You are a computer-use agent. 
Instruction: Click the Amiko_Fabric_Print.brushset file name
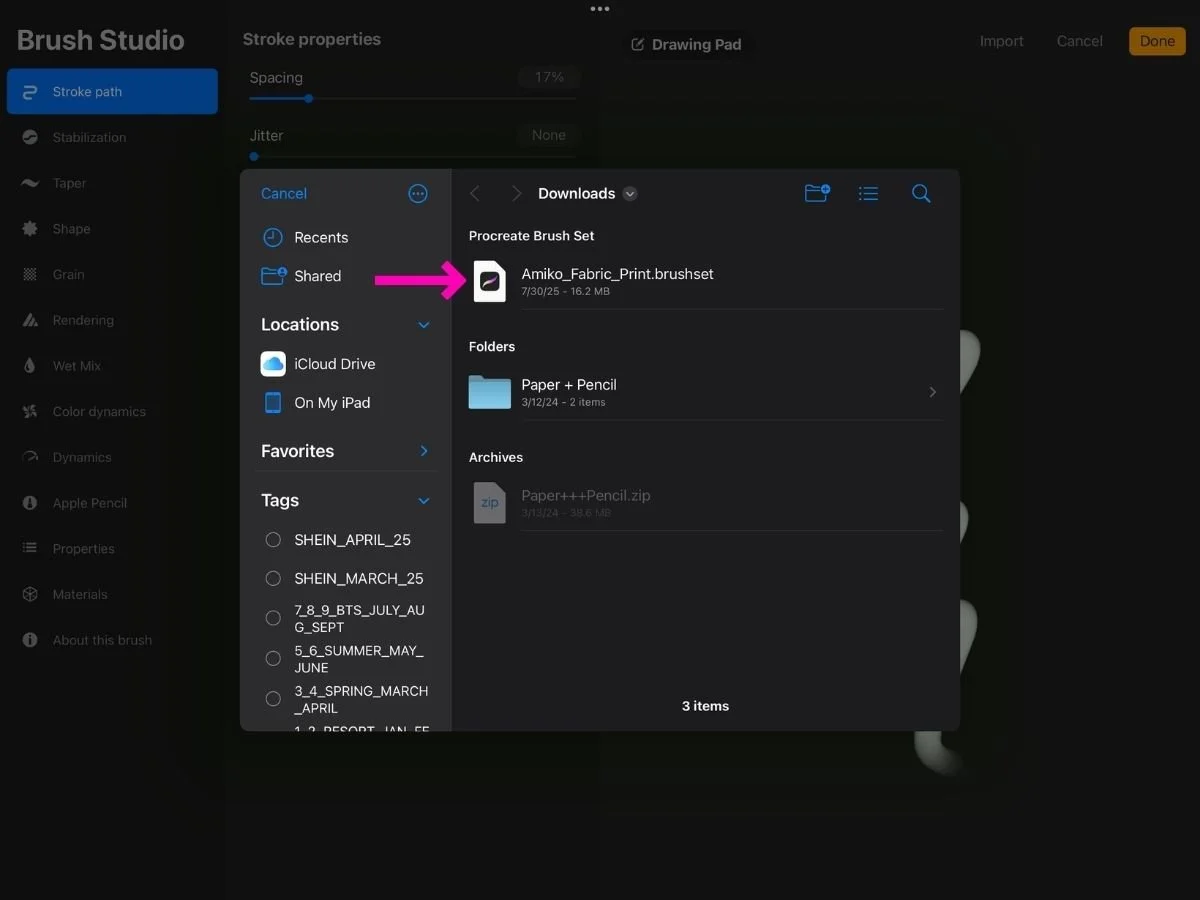click(x=617, y=274)
